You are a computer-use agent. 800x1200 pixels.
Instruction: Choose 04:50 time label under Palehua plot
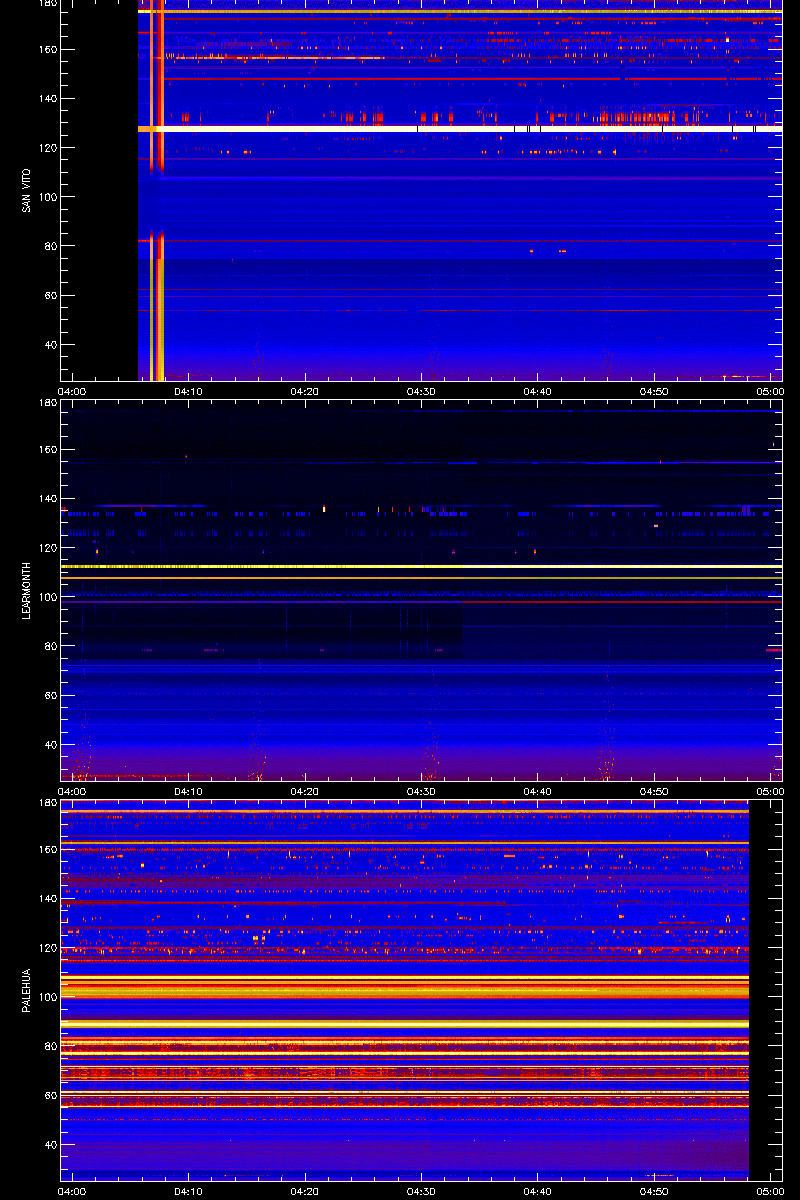[654, 1191]
